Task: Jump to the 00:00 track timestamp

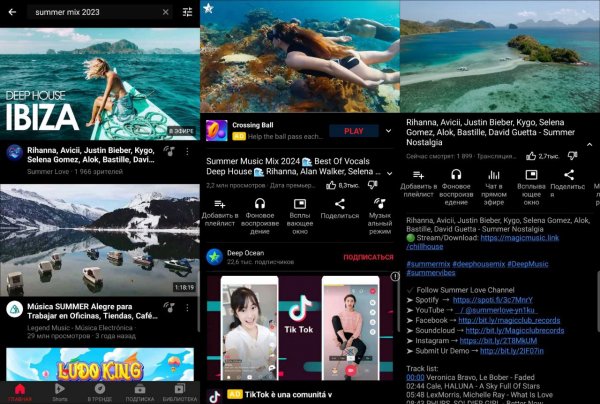Action: 415,377
